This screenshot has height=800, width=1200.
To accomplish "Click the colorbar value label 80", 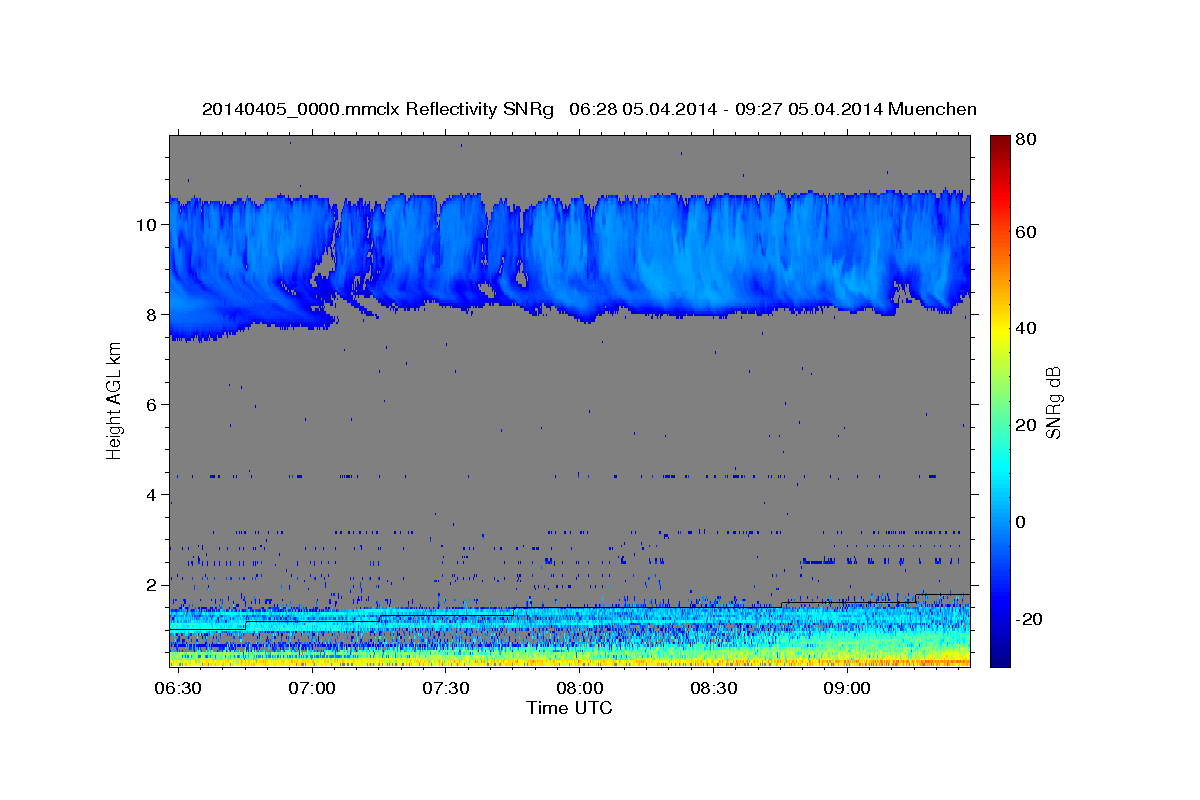I will point(1025,140).
